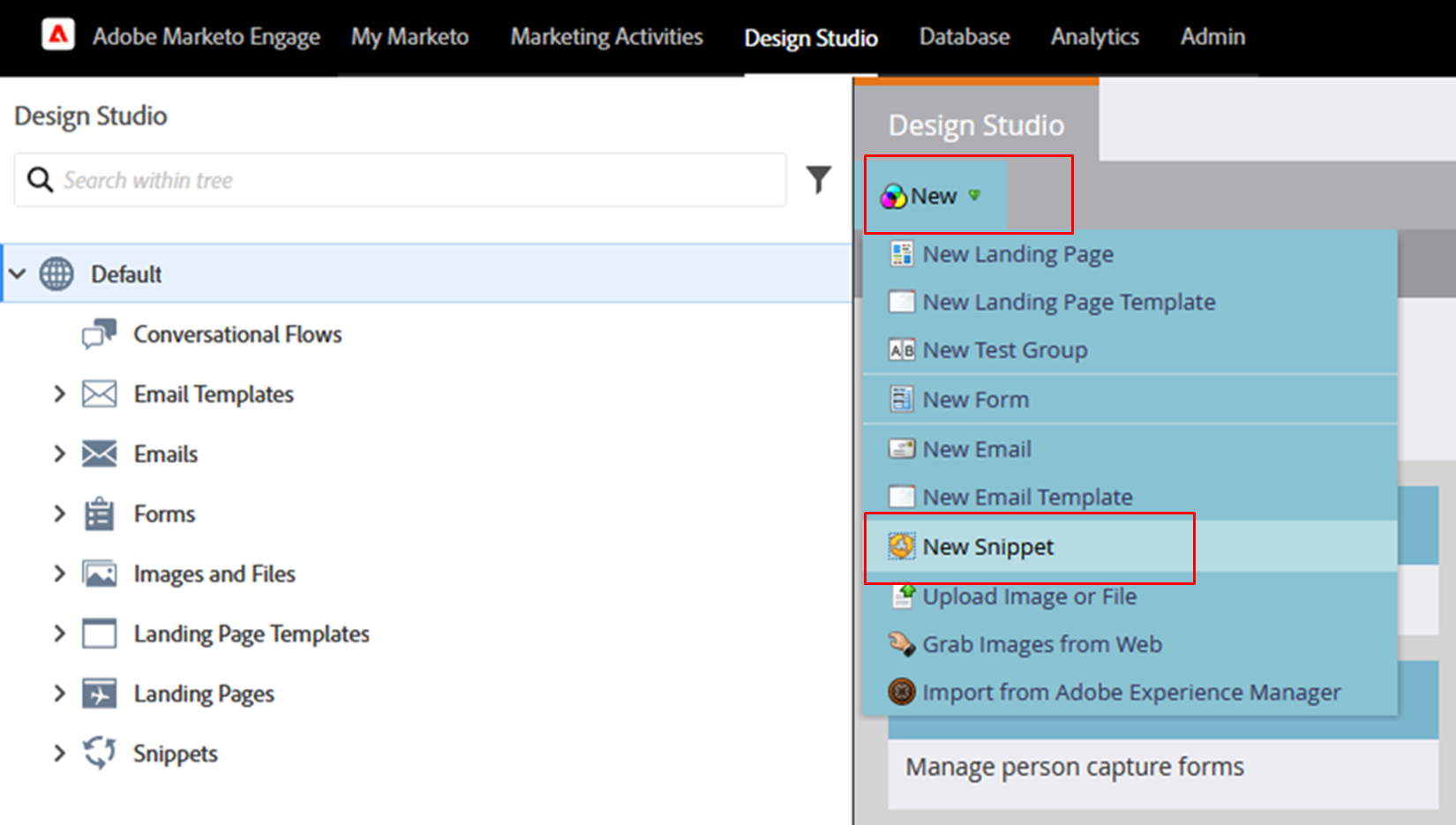Image resolution: width=1456 pixels, height=825 pixels.
Task: Go to Marketing Activities
Action: pos(607,37)
